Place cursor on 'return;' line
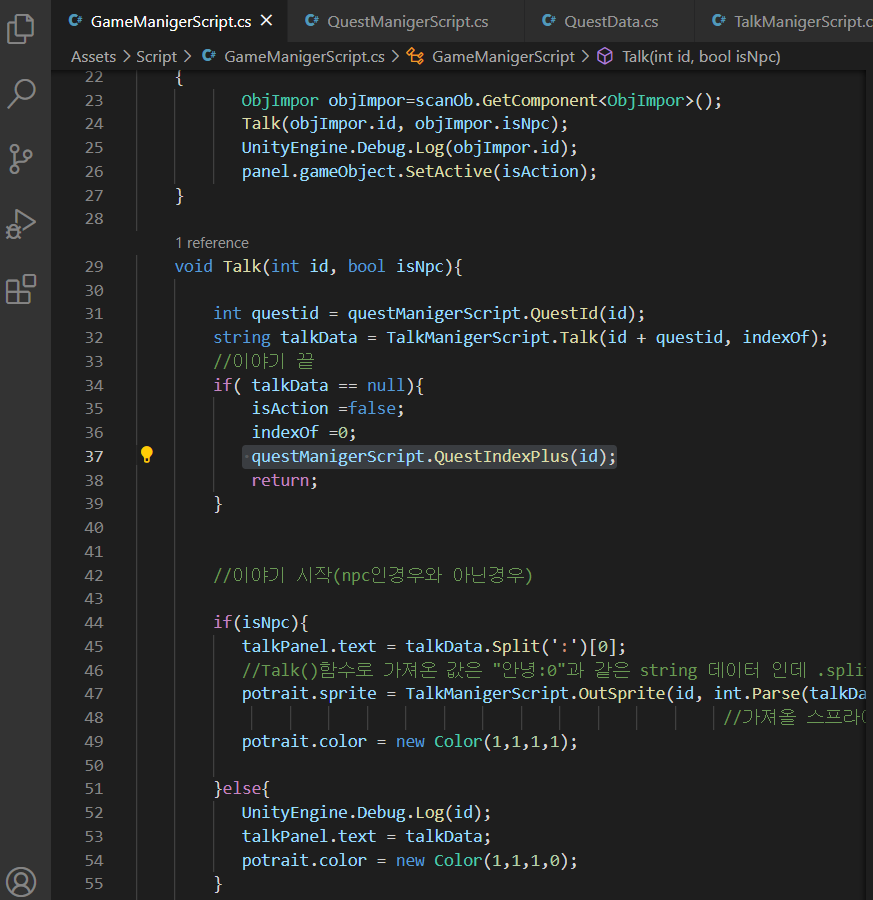Image resolution: width=873 pixels, height=900 pixels. (x=284, y=480)
